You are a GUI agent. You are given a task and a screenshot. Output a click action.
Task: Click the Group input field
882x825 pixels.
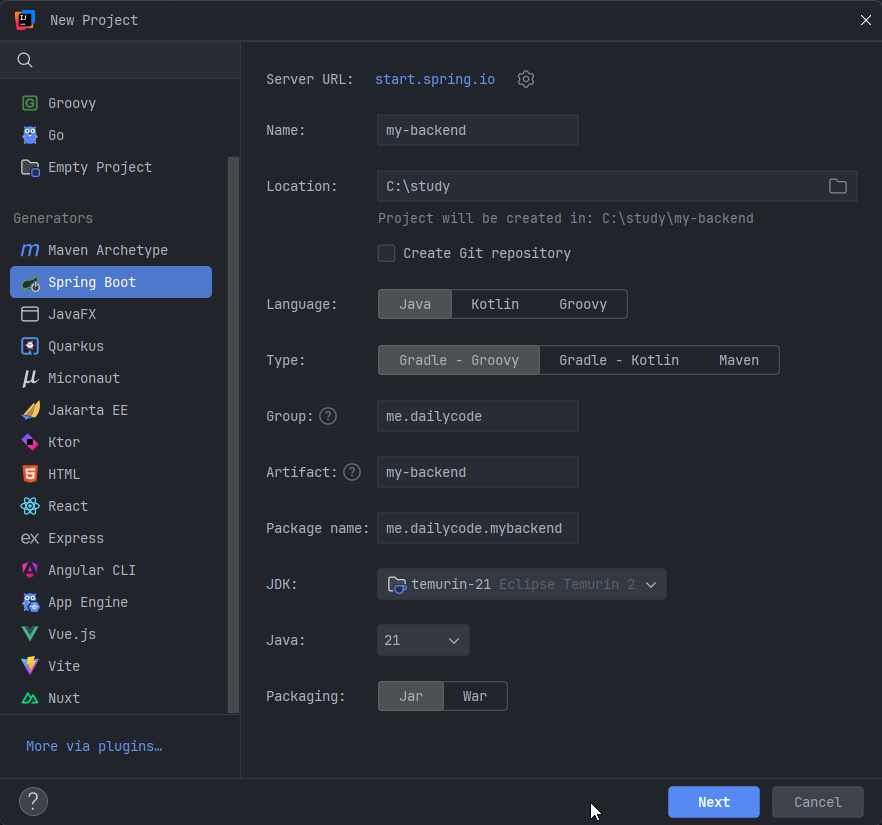(478, 416)
